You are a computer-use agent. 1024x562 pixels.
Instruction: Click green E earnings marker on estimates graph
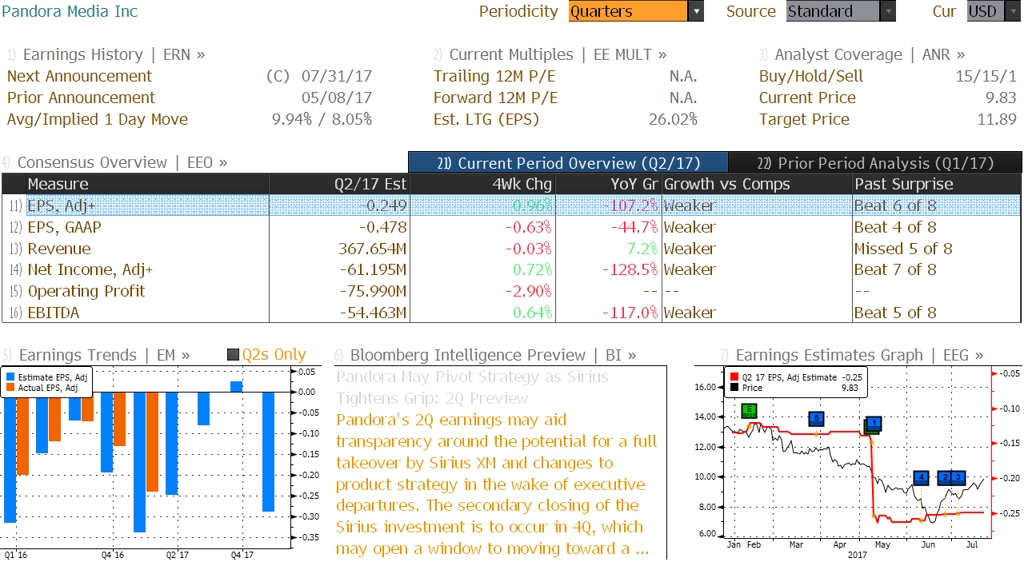(x=749, y=411)
